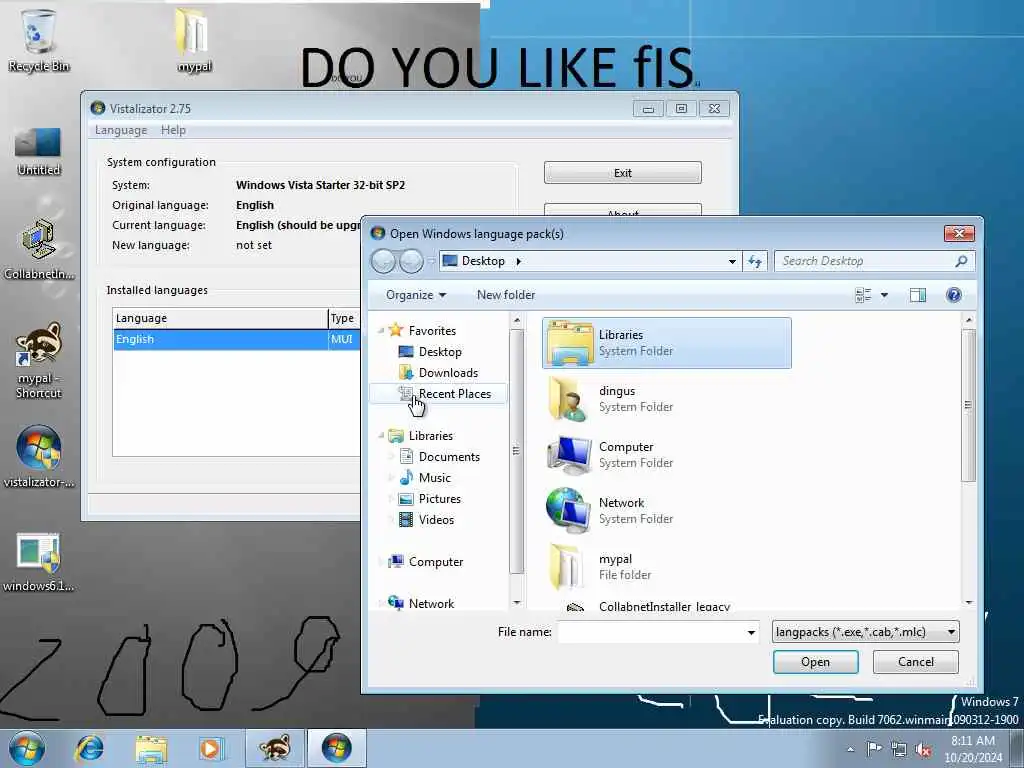Open the Language menu in Vistalizator
The image size is (1024, 768).
coord(121,130)
